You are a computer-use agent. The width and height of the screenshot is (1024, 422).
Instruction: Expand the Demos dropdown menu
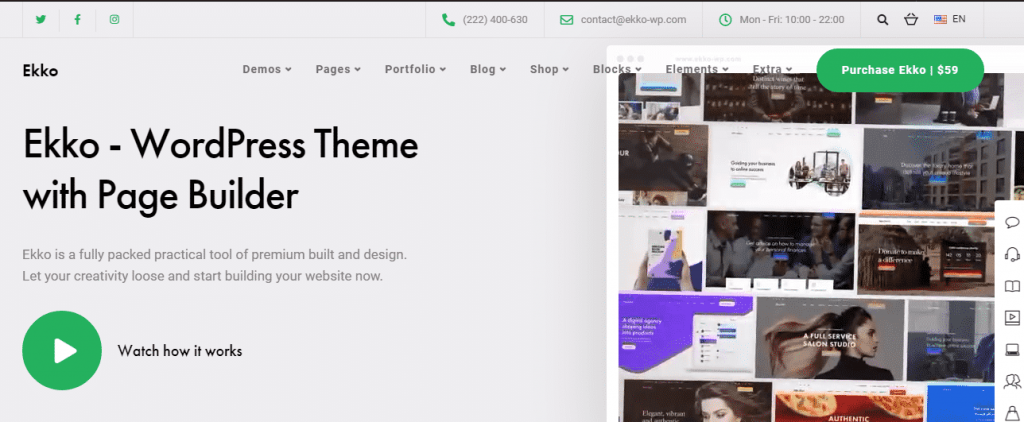click(x=267, y=69)
